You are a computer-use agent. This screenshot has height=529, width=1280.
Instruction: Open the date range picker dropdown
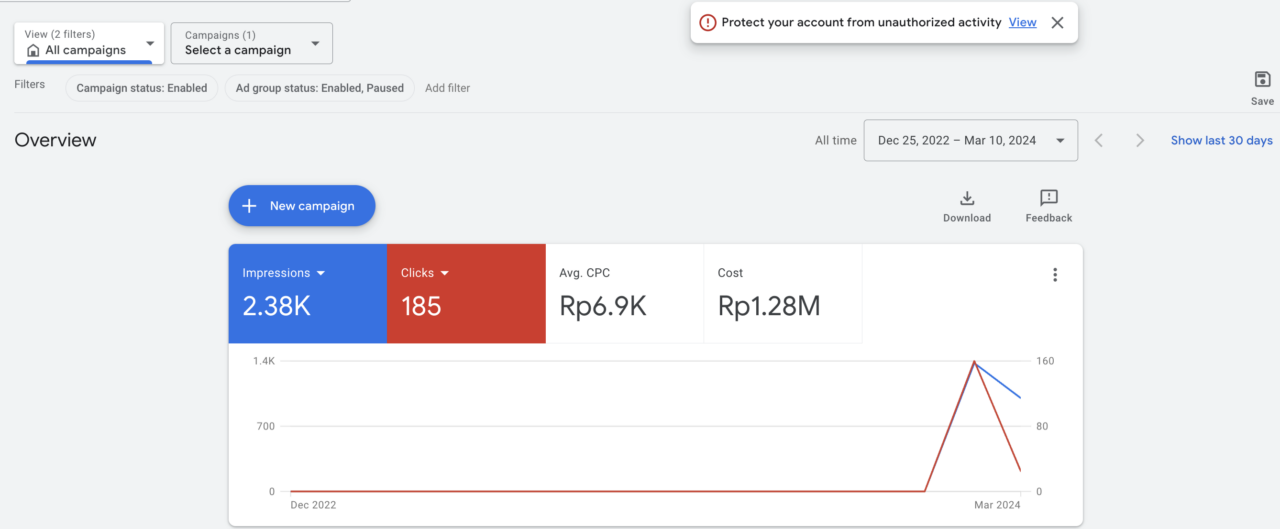(x=970, y=141)
